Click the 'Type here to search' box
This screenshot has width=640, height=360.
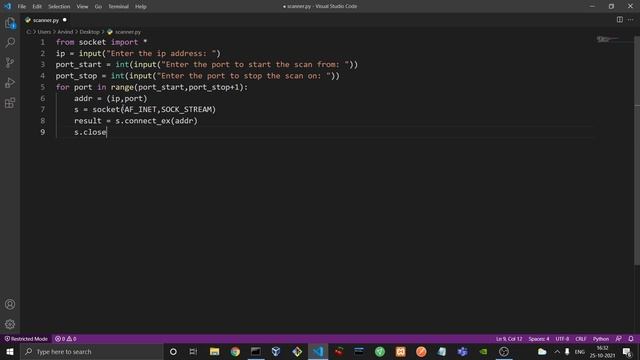coord(91,351)
